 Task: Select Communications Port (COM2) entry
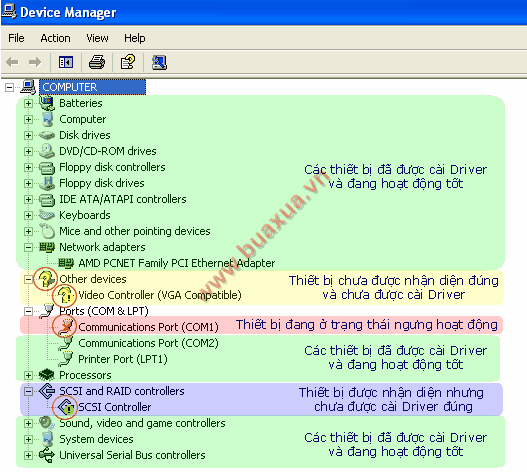pyautogui.click(x=148, y=343)
